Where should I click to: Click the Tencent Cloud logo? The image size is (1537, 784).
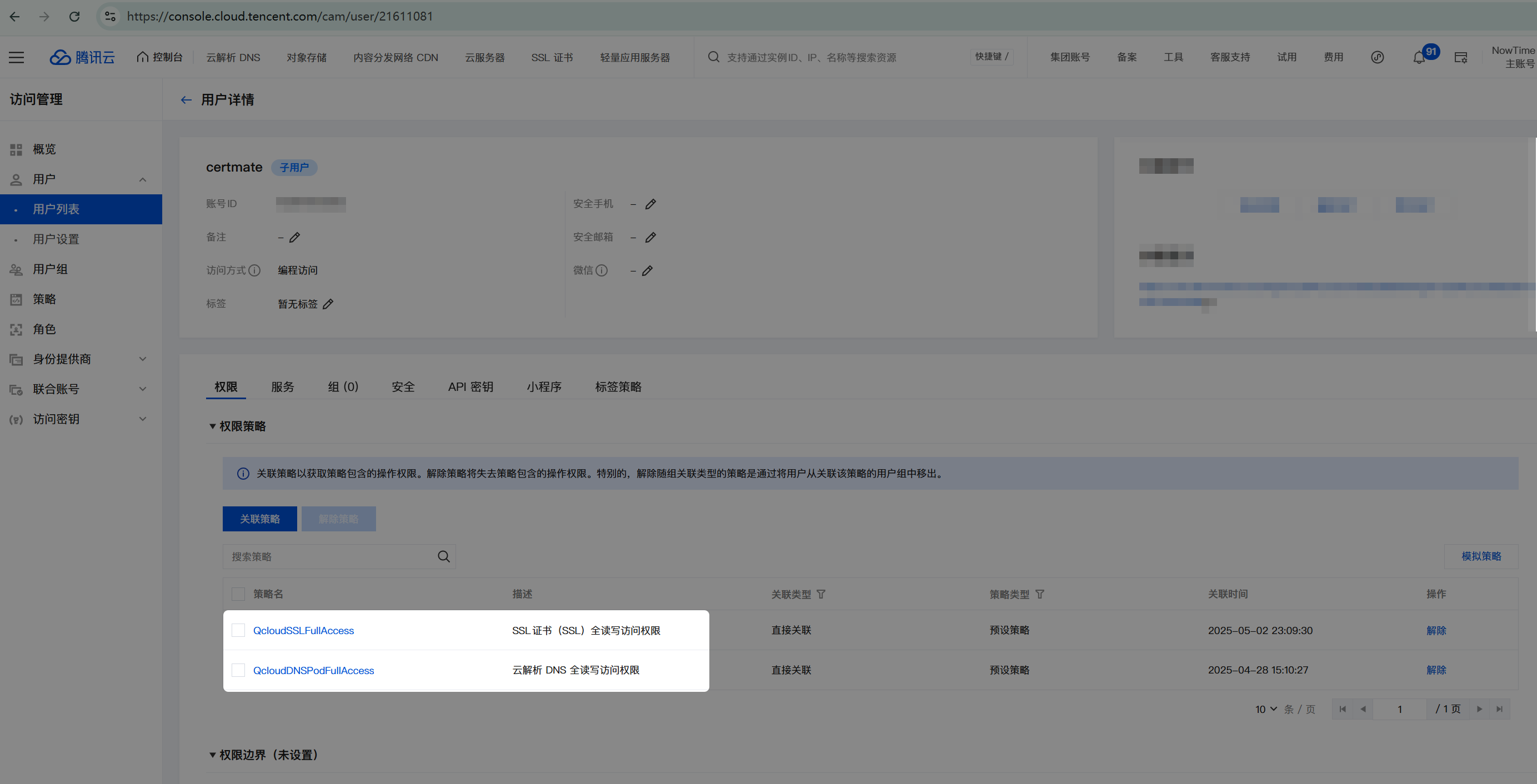click(x=82, y=57)
